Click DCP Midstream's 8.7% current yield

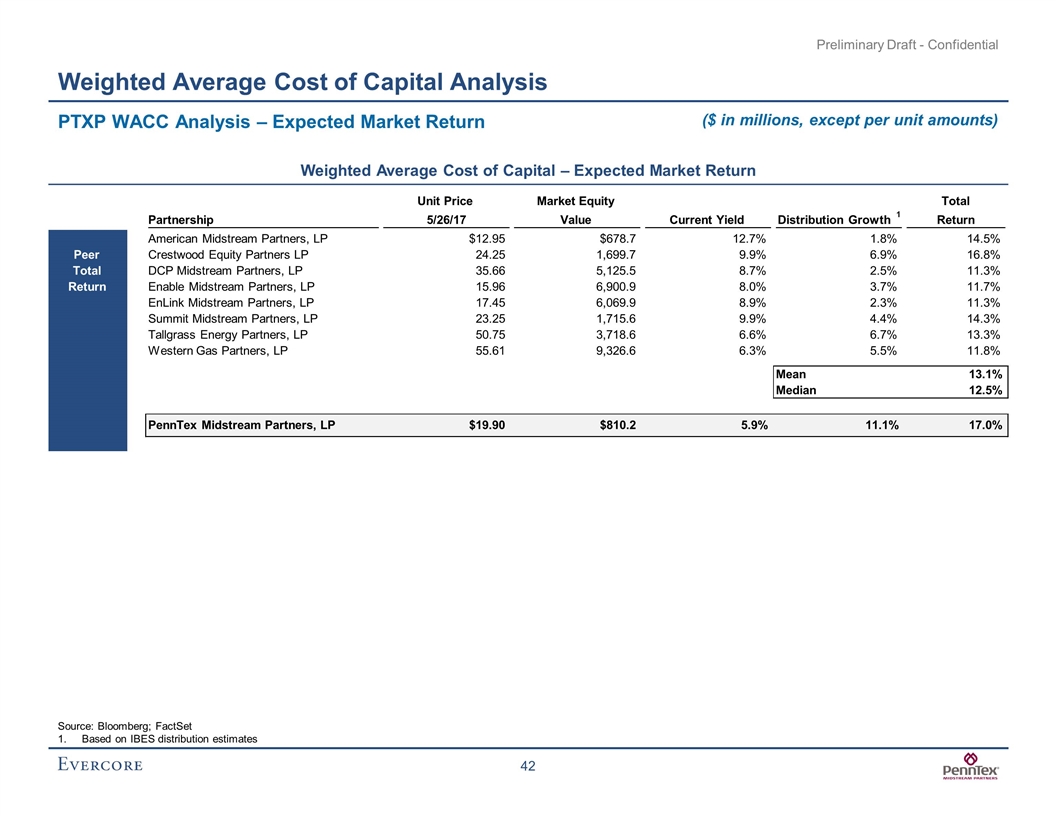pos(752,271)
